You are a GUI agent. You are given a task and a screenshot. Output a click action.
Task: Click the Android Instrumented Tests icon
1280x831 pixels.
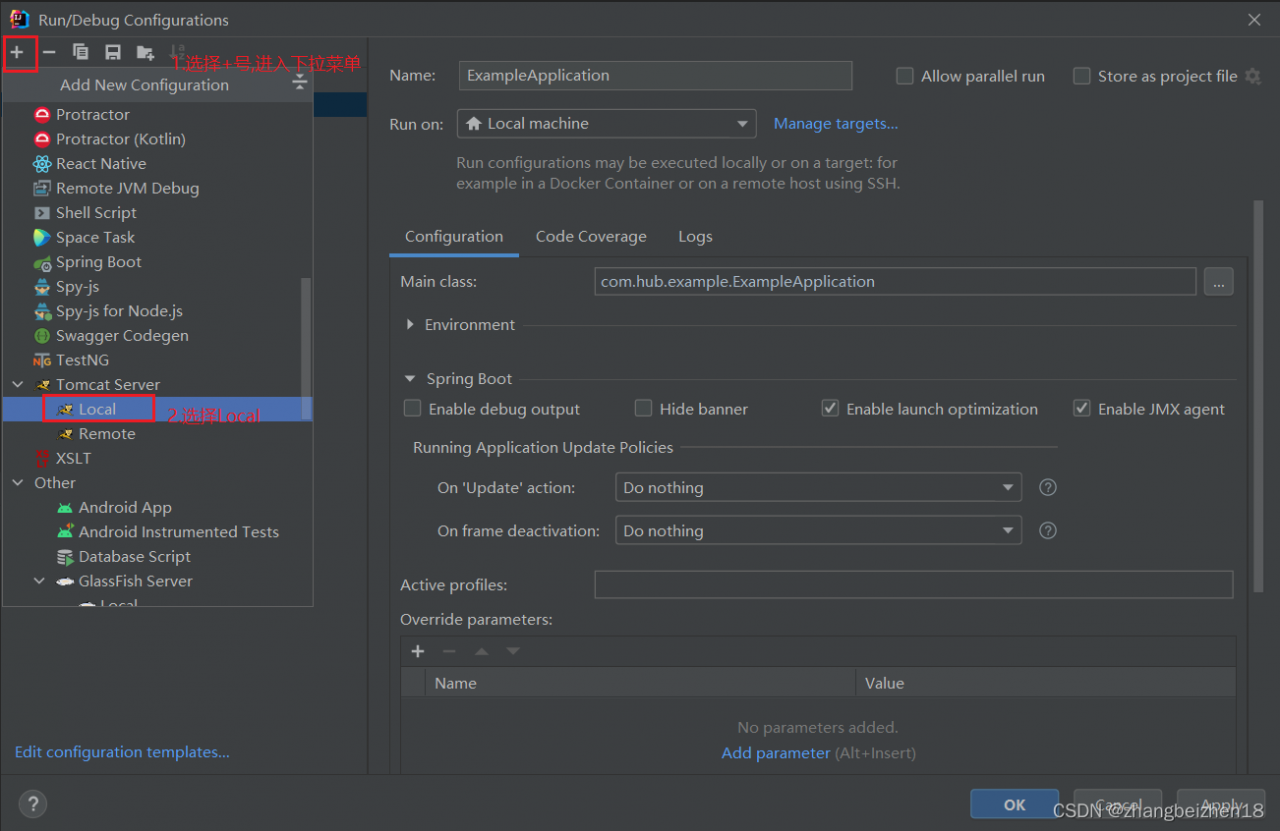[65, 532]
